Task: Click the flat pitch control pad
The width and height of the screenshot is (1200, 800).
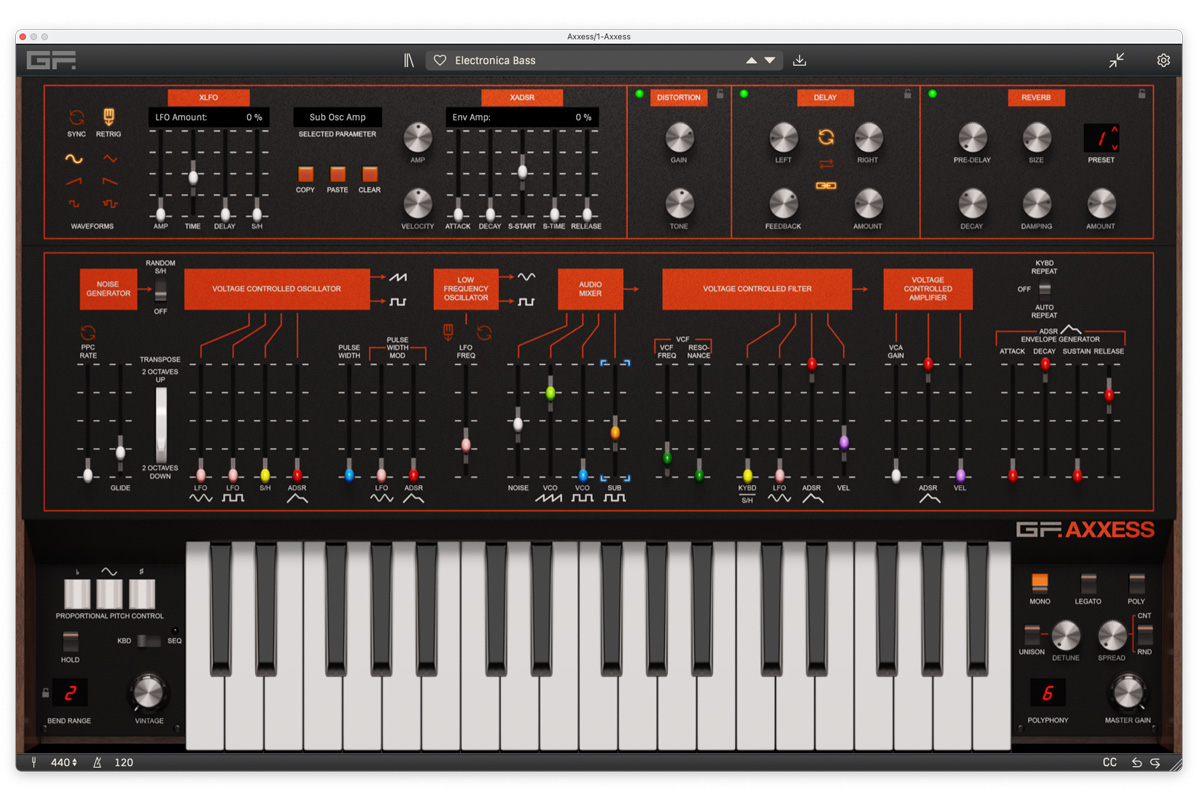Action: point(77,594)
